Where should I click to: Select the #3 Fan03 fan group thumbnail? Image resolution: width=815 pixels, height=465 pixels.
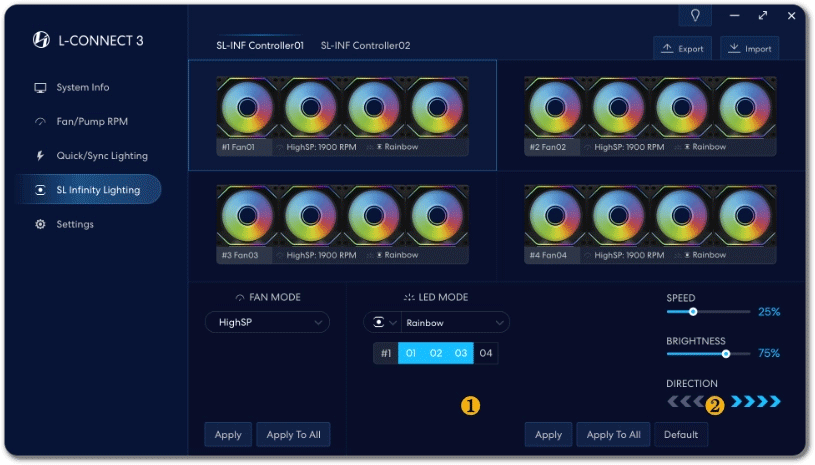343,224
